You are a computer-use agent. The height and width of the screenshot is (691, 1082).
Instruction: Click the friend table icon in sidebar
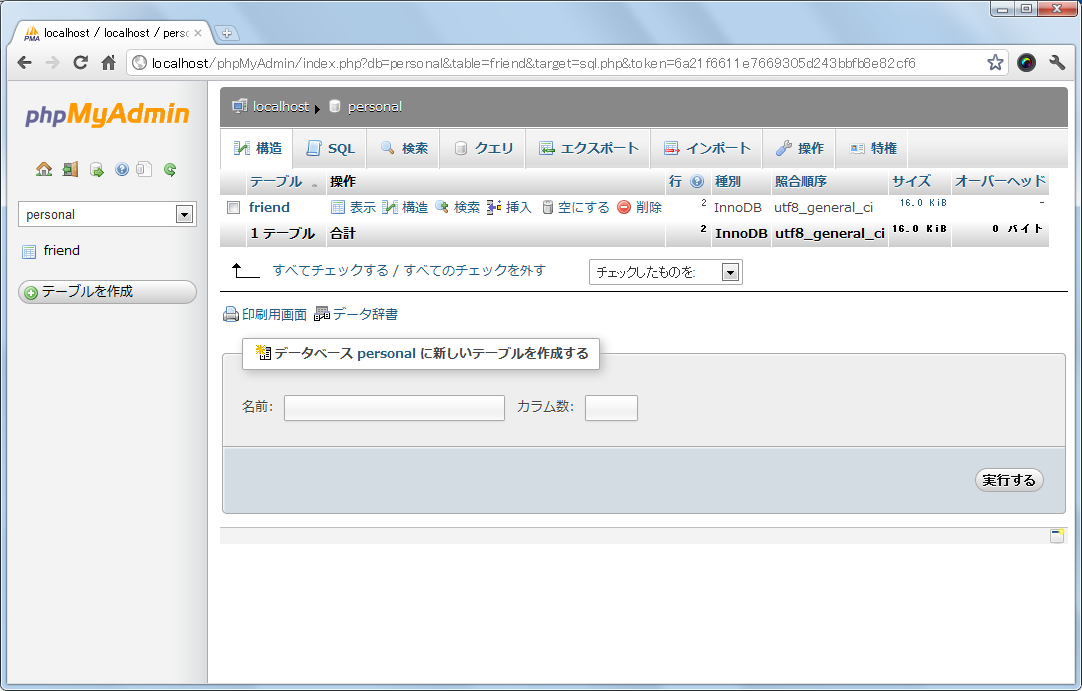[x=29, y=251]
